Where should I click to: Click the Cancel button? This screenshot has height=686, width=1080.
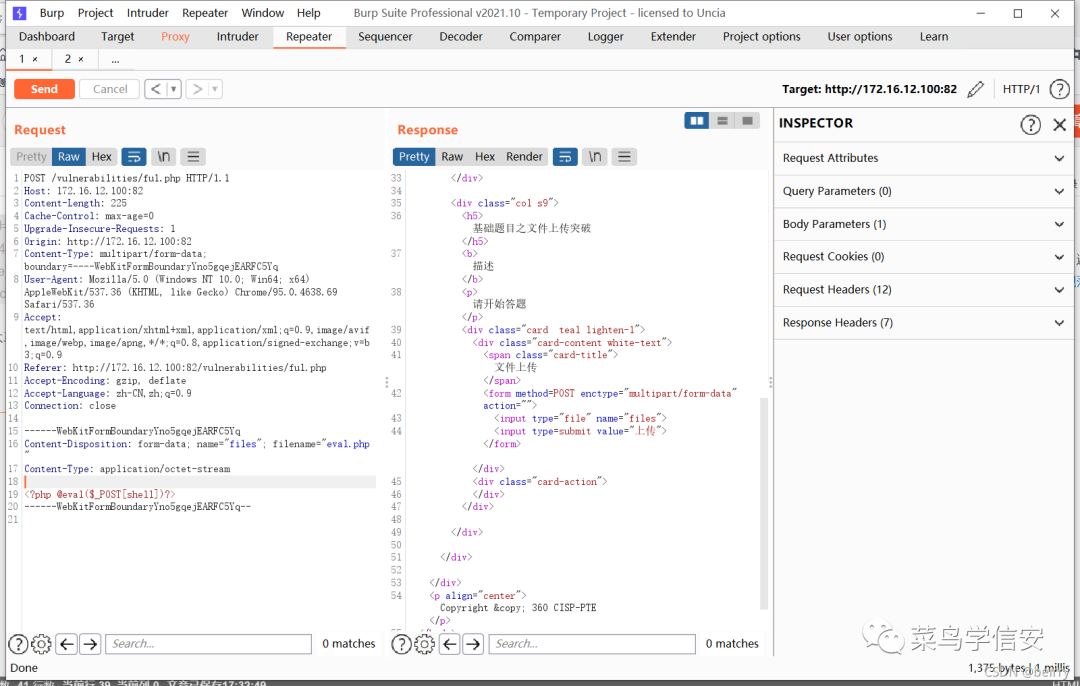110,89
